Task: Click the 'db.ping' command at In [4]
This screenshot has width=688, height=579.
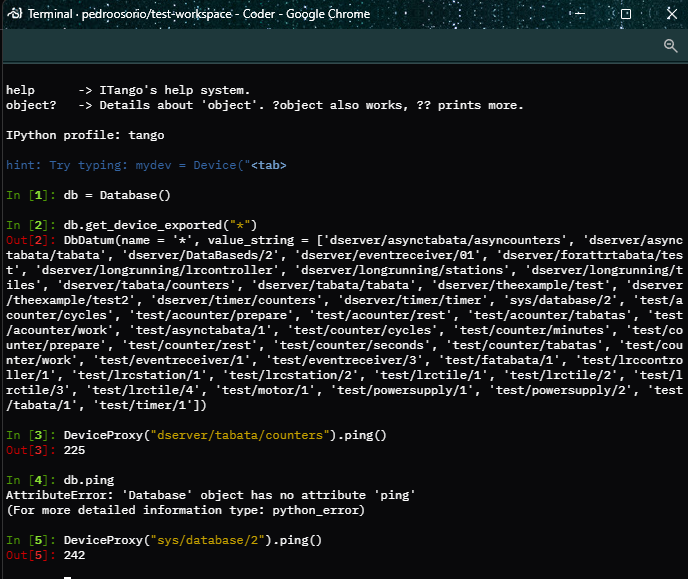Action: point(89,480)
